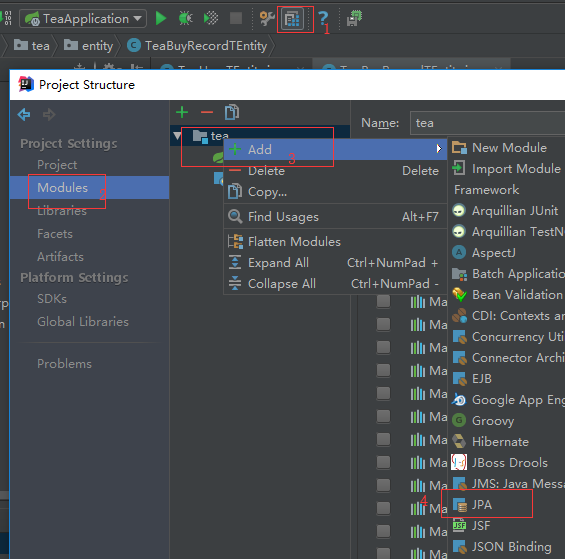Open Artifacts settings
The height and width of the screenshot is (559, 565).
click(x=60, y=257)
